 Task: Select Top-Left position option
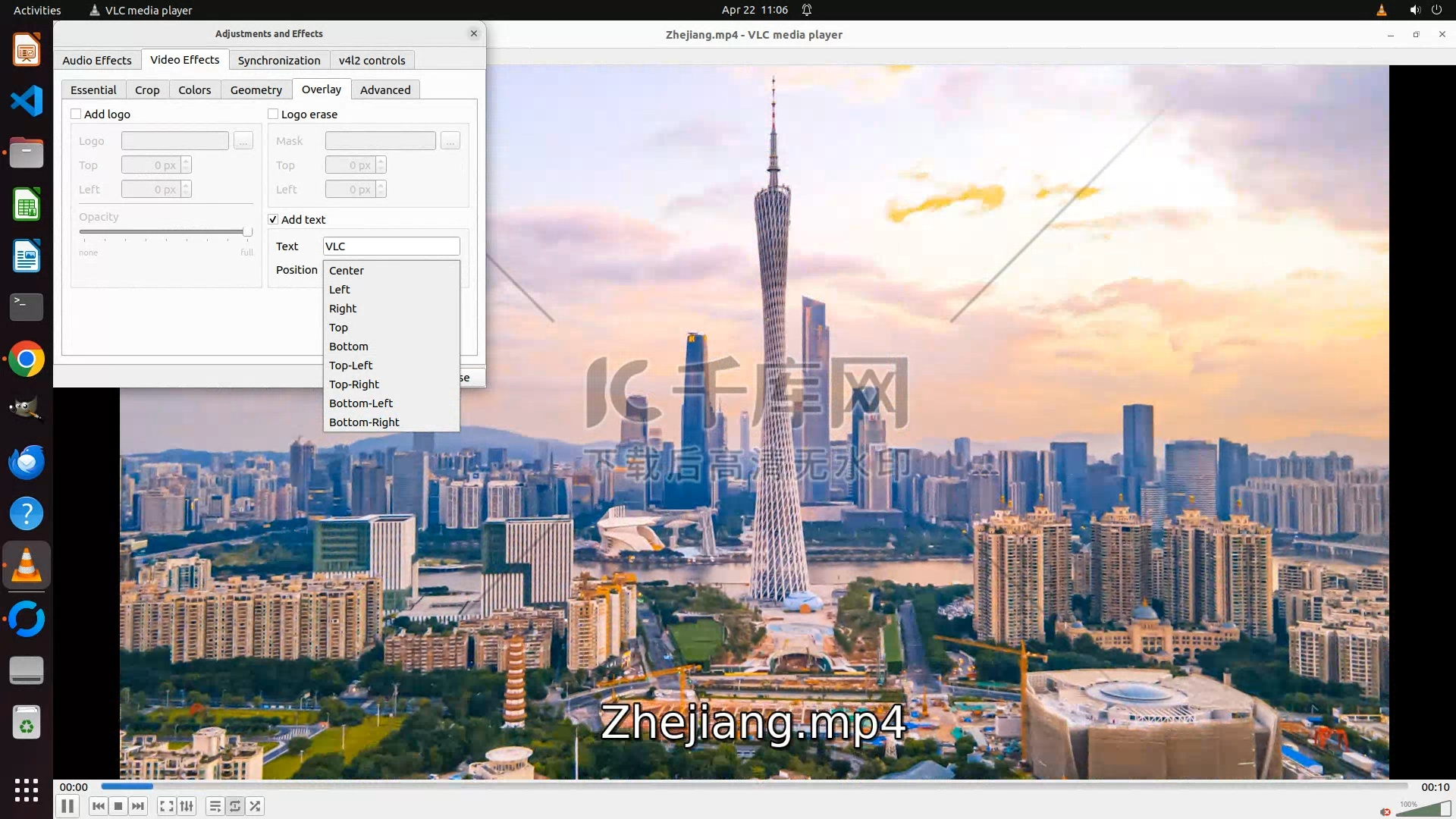[x=350, y=366]
